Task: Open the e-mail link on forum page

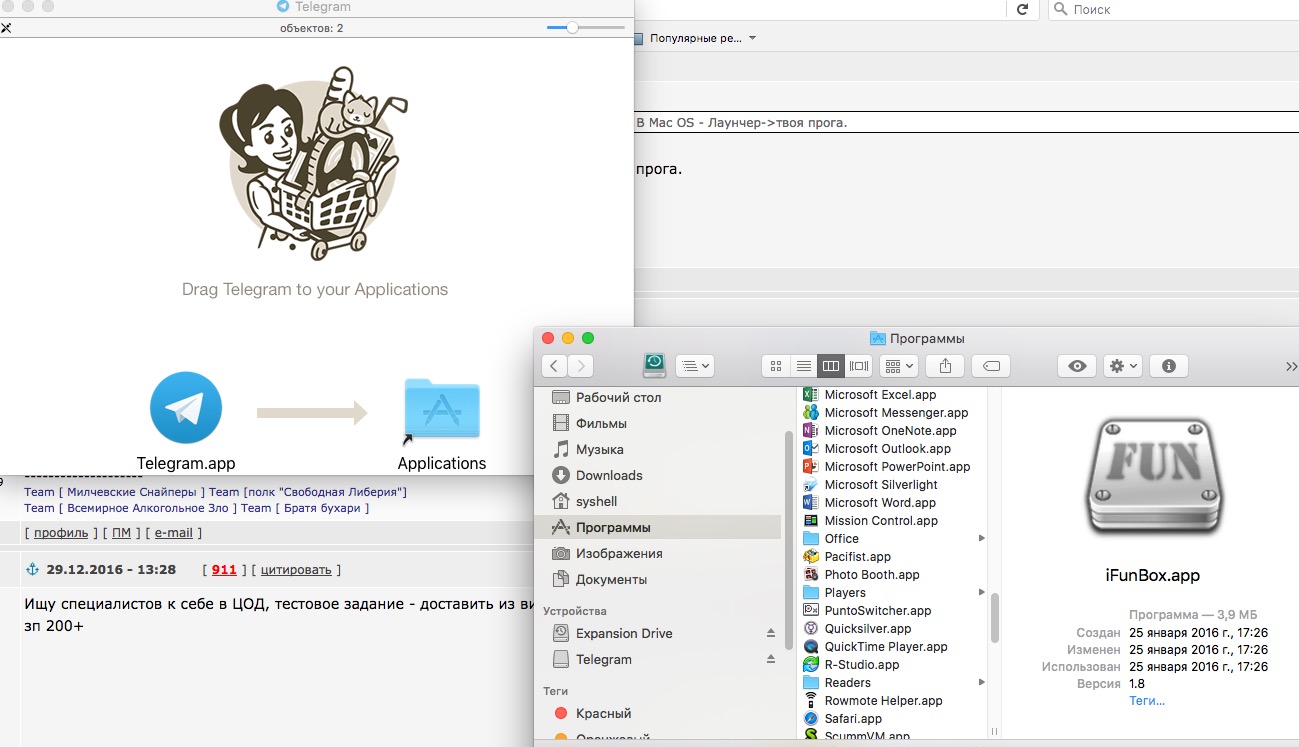Action: click(174, 533)
